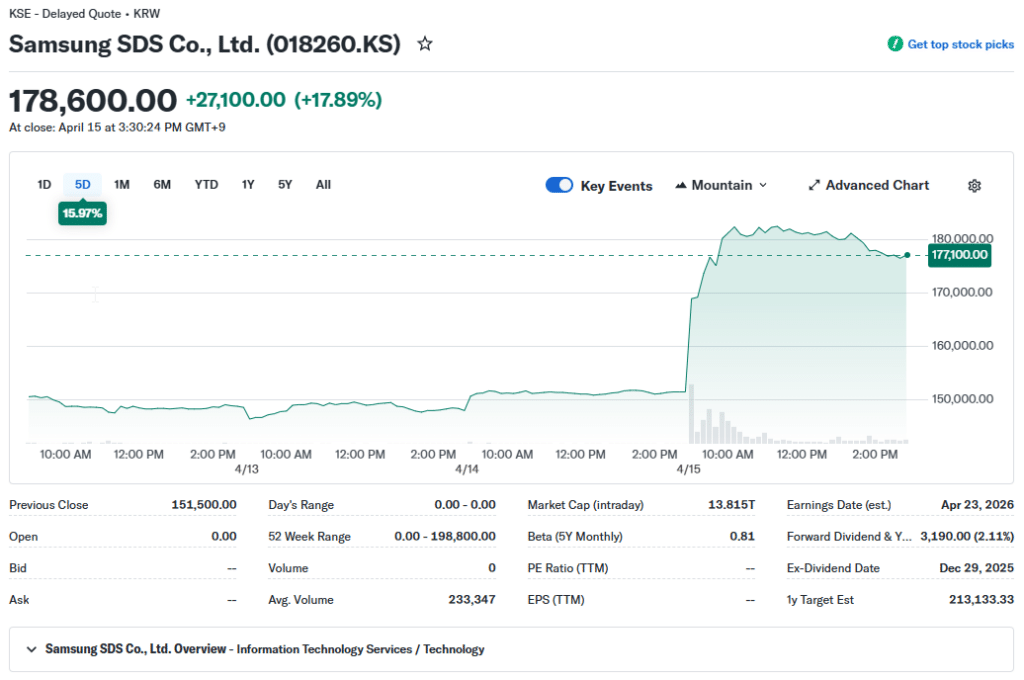The height and width of the screenshot is (680, 1024).
Task: Click the green Get top stock picks icon
Action: pos(895,44)
